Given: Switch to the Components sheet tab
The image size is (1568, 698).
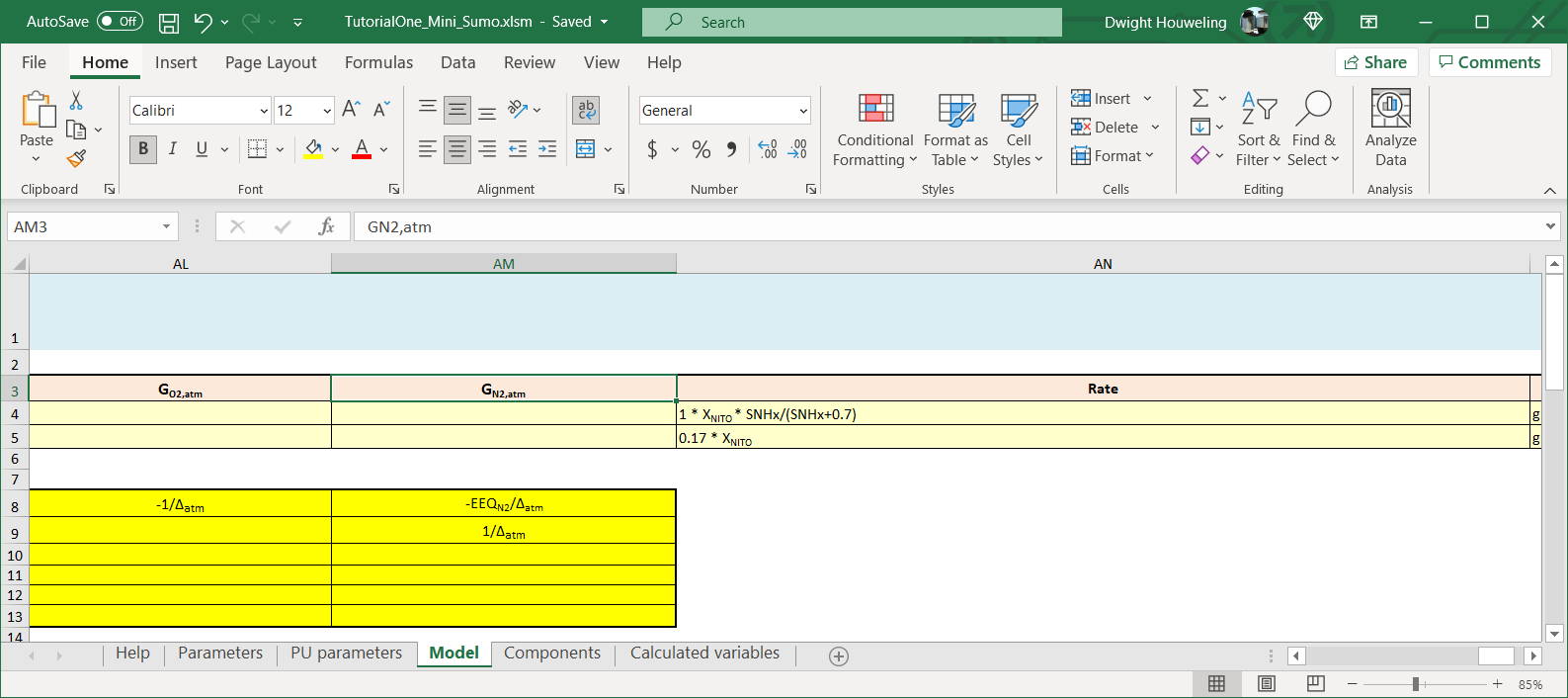Looking at the screenshot, I should [x=551, y=654].
